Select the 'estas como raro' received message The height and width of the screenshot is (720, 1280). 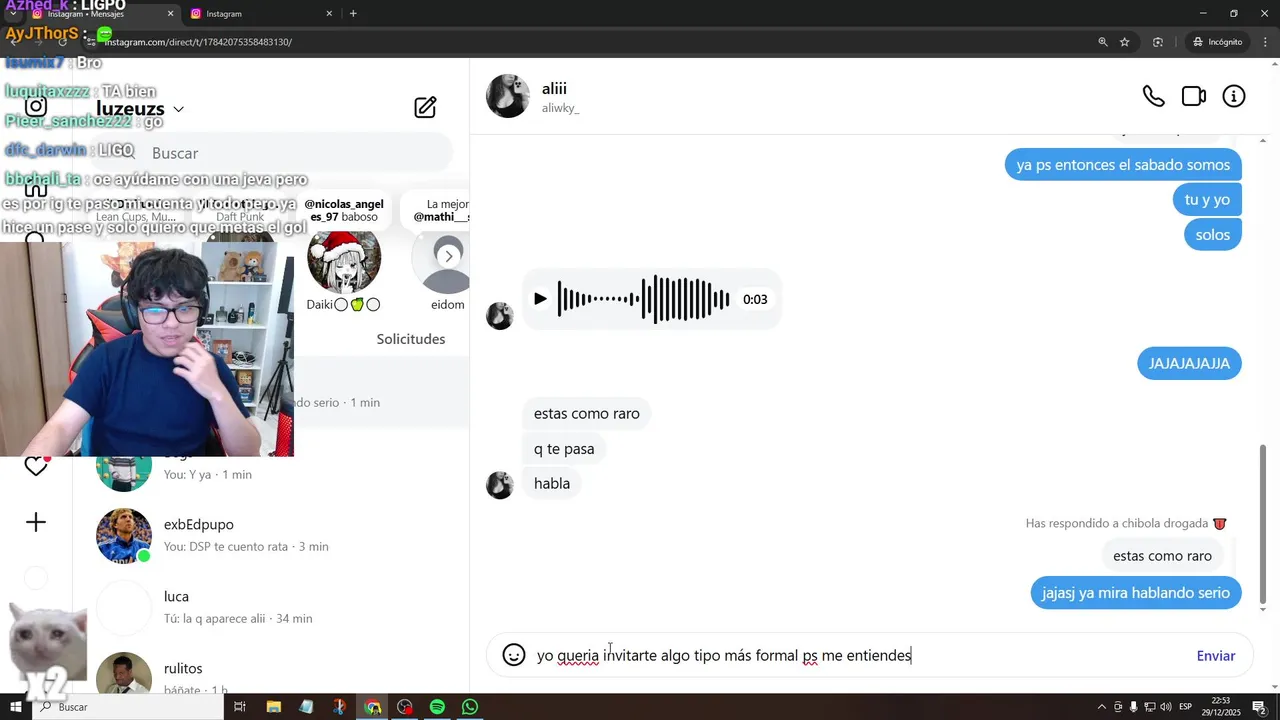coord(586,413)
